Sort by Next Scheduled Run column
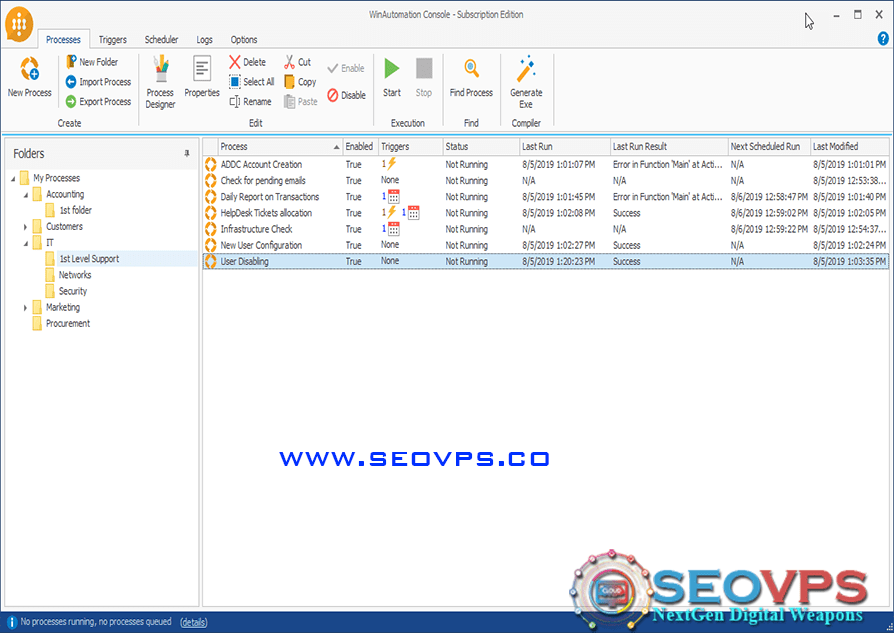 (x=769, y=147)
